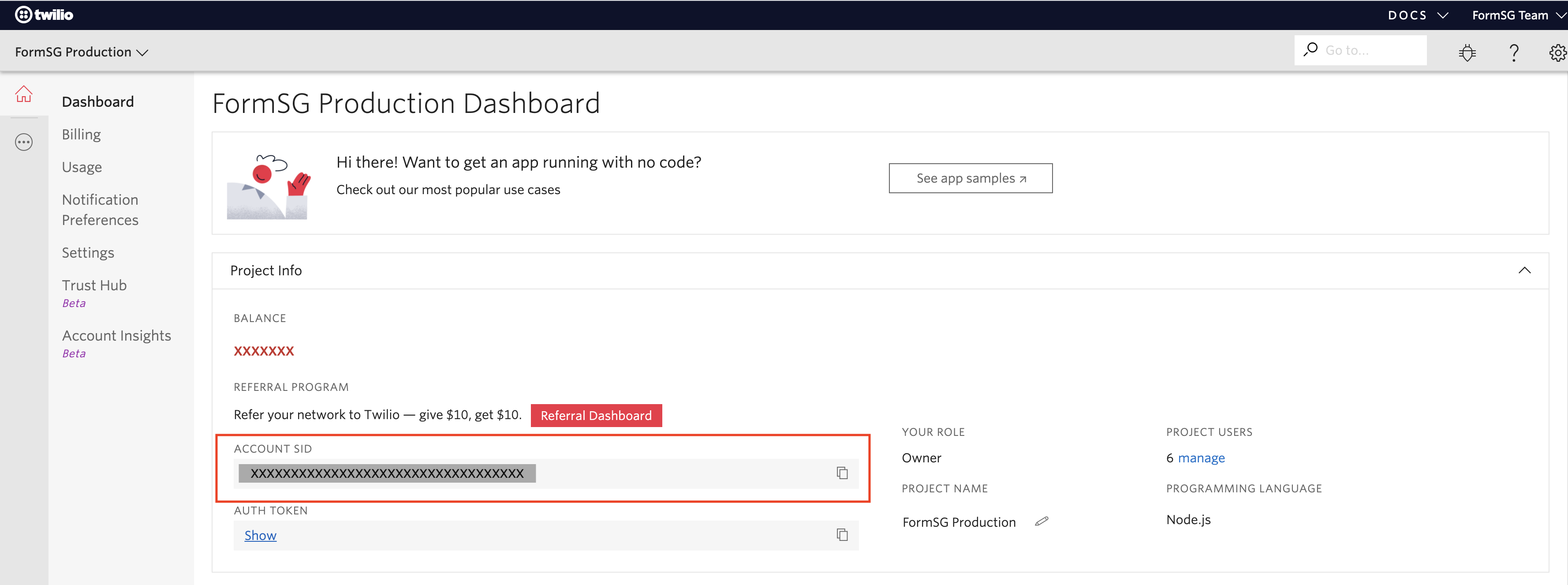Collapse the Project Info section

tap(1524, 270)
